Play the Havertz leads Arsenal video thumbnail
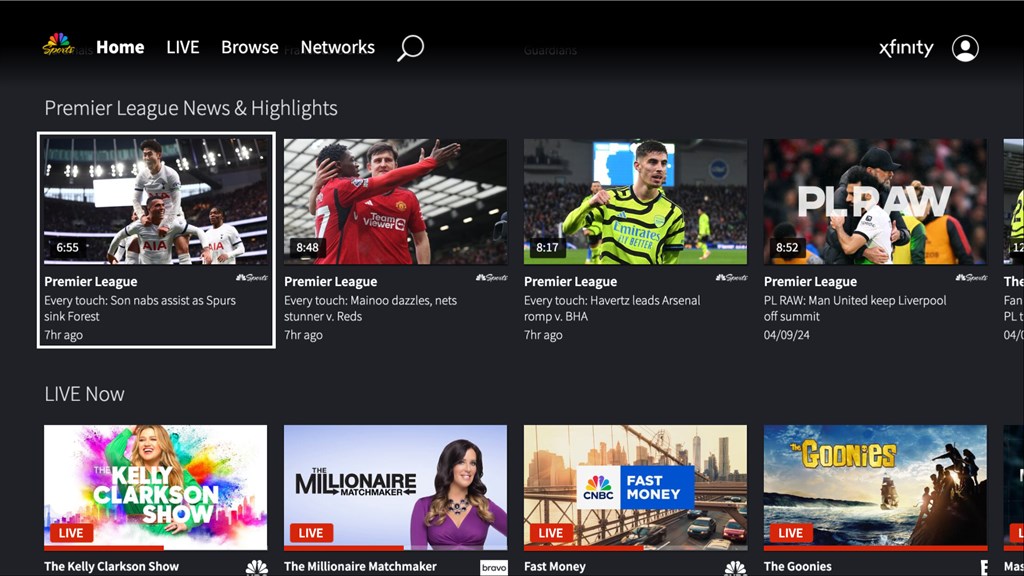Viewport: 1024px width, 576px height. click(x=635, y=201)
